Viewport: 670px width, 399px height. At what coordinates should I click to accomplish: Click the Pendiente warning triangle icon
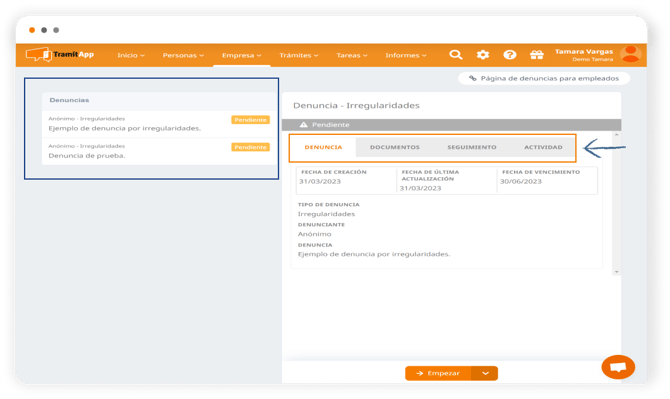(x=303, y=125)
